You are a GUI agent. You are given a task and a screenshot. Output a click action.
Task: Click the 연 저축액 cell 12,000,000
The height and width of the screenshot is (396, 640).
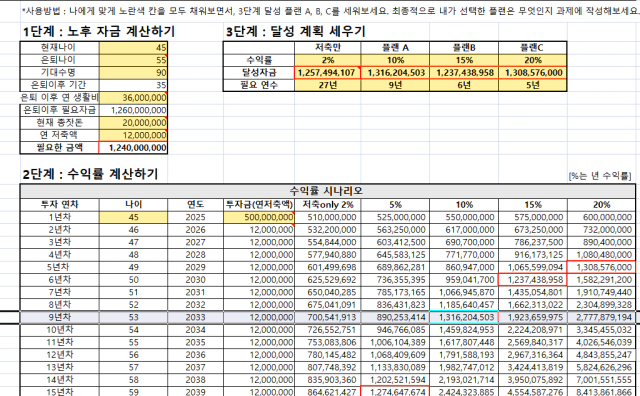tap(133, 135)
